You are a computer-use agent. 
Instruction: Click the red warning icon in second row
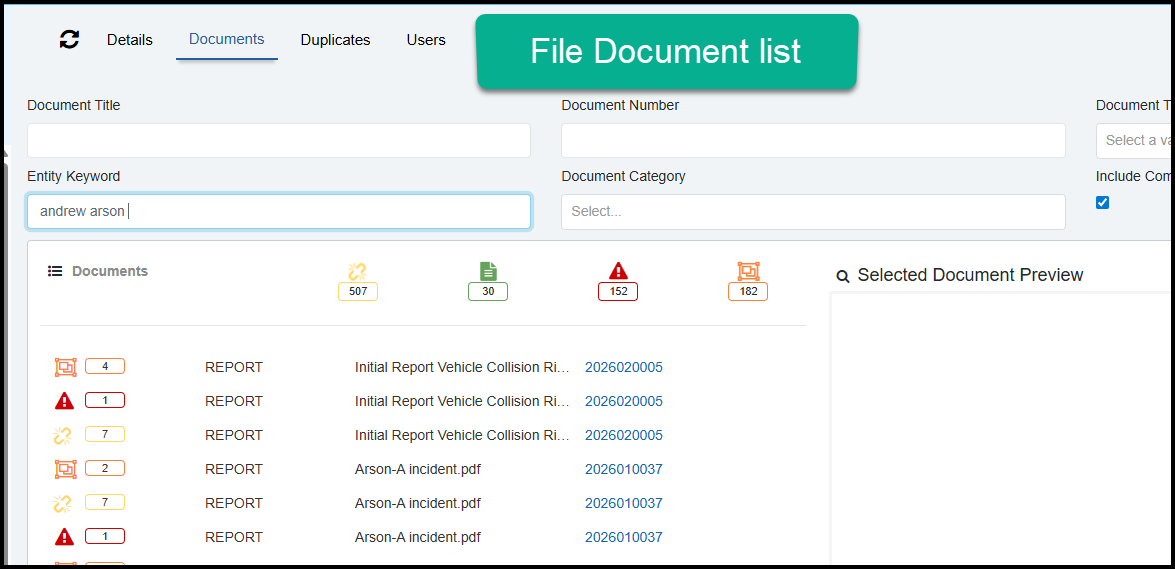[65, 401]
